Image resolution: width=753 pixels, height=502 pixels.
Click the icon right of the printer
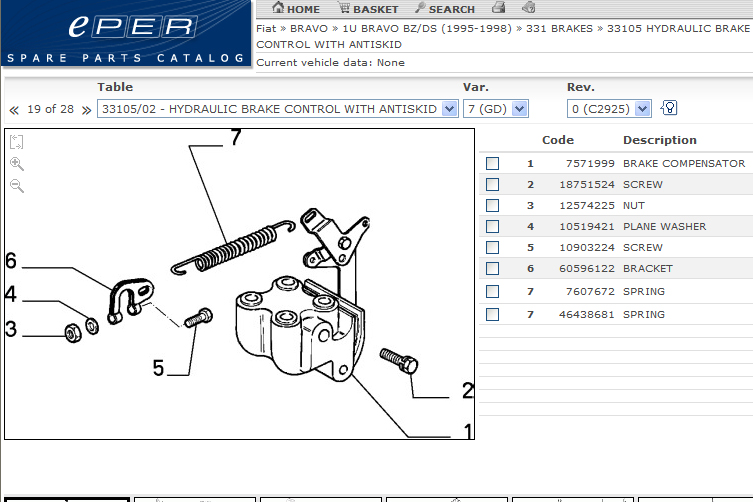pyautogui.click(x=528, y=9)
